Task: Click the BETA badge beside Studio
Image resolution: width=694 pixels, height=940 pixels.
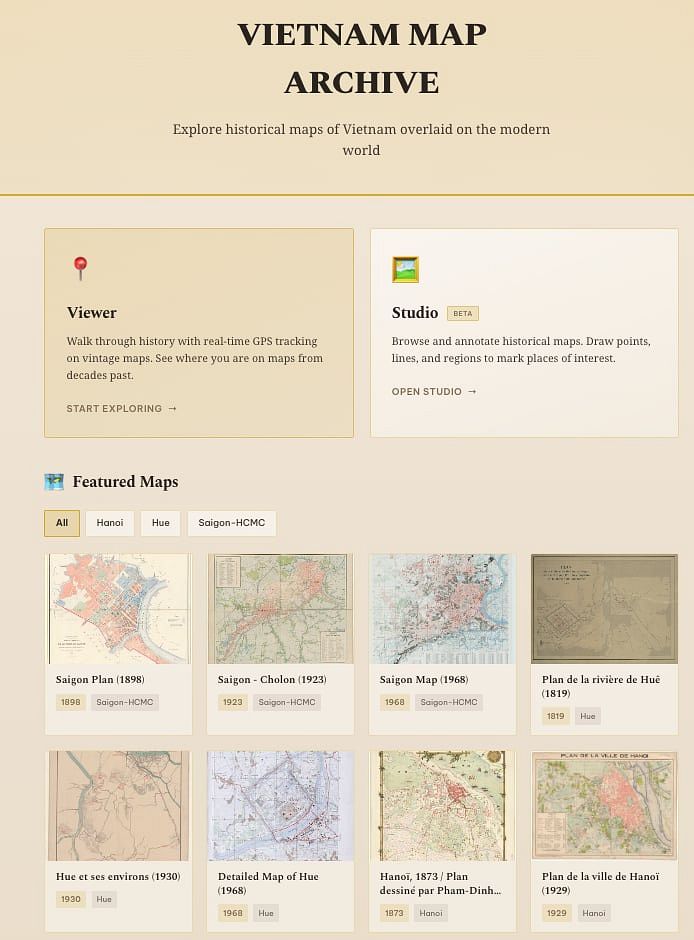Action: click(x=463, y=313)
